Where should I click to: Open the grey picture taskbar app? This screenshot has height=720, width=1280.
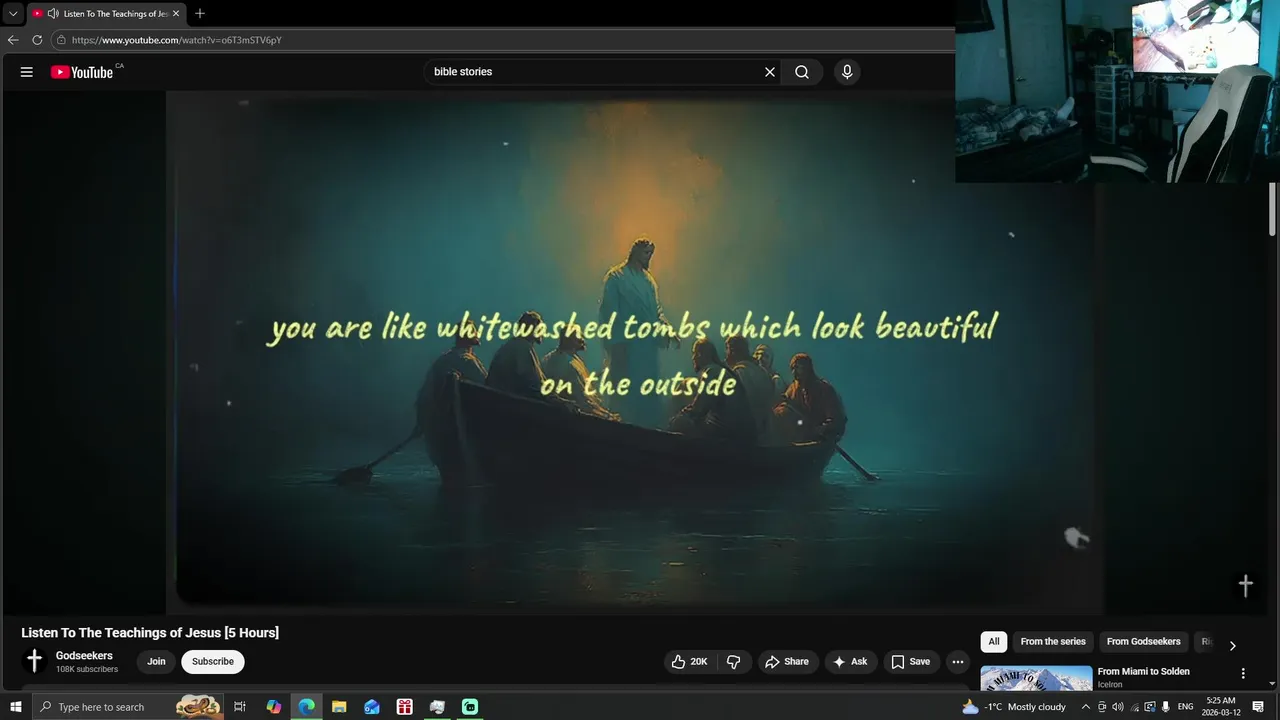[x=437, y=707]
